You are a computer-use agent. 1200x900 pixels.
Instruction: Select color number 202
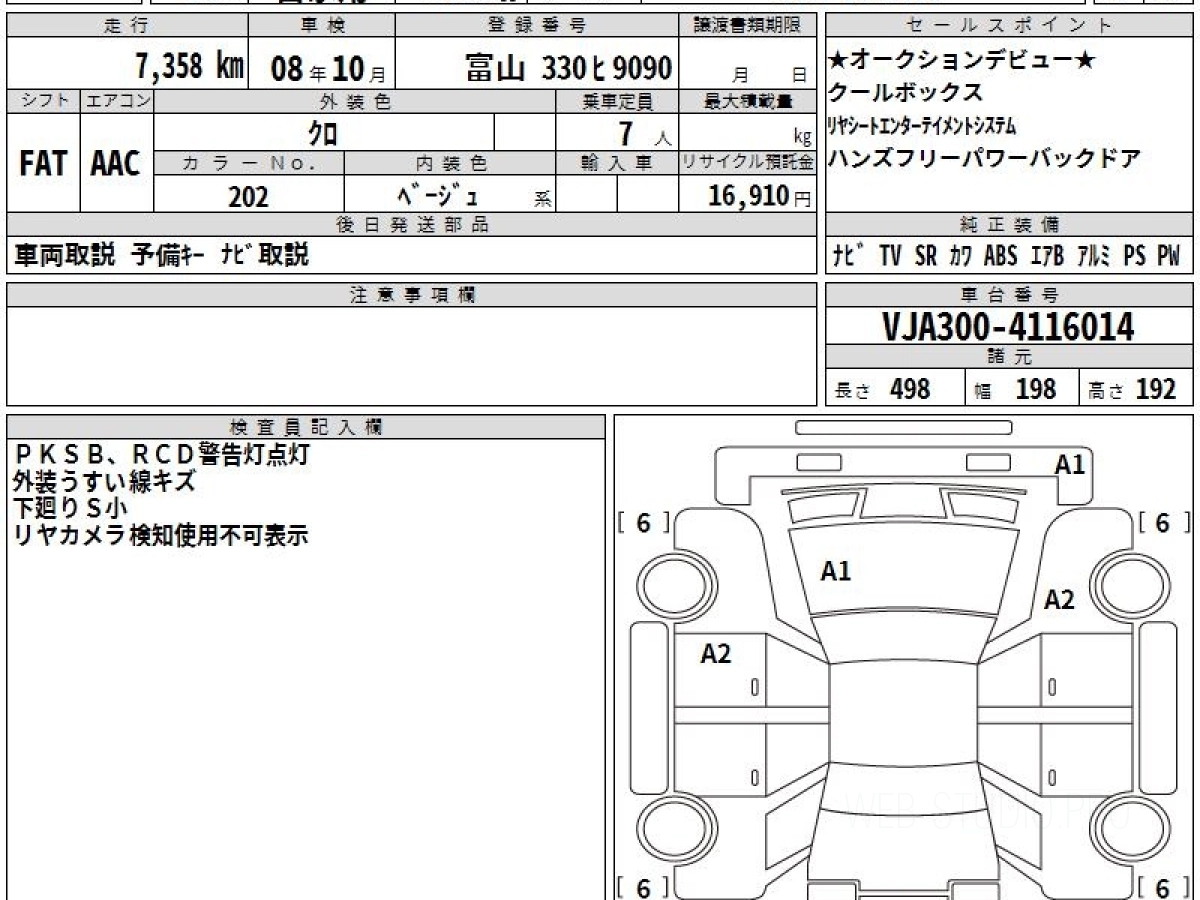248,196
